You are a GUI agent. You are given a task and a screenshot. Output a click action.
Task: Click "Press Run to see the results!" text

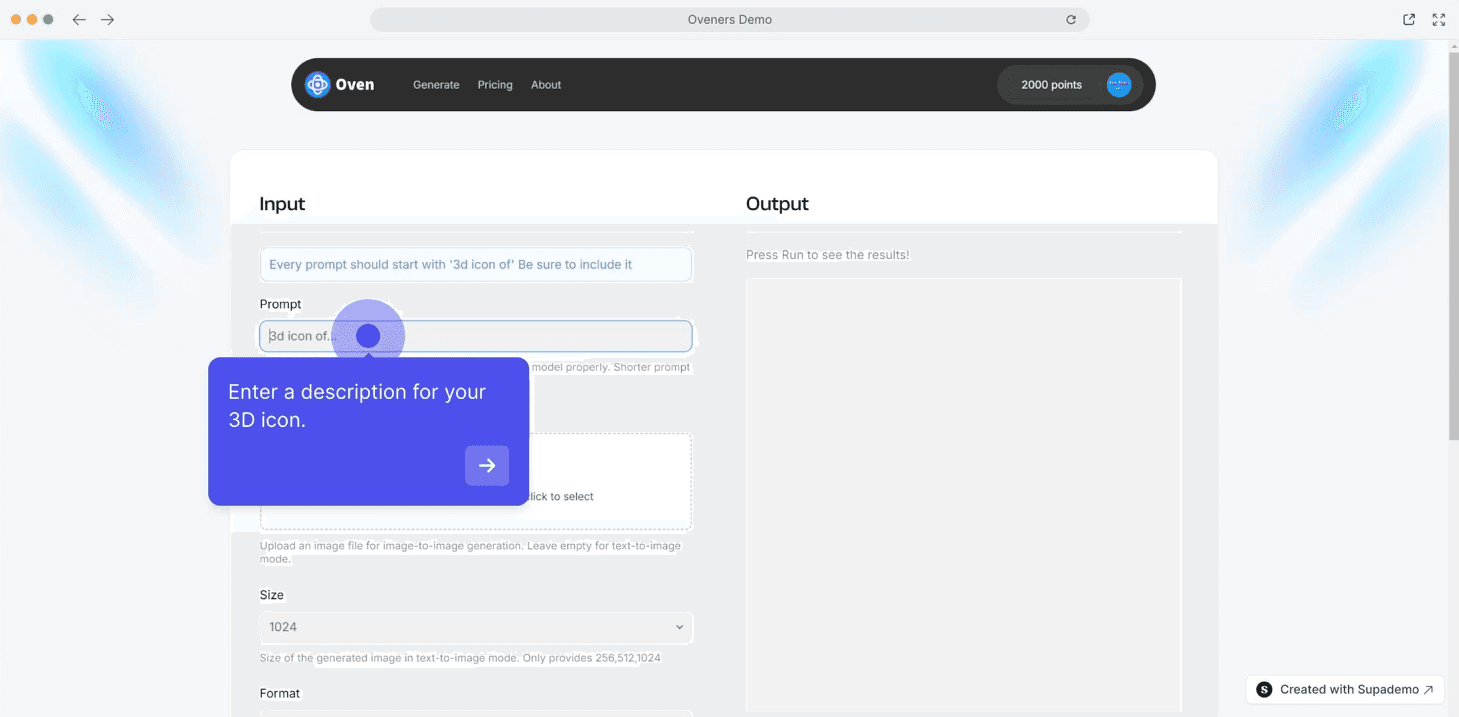[828, 255]
